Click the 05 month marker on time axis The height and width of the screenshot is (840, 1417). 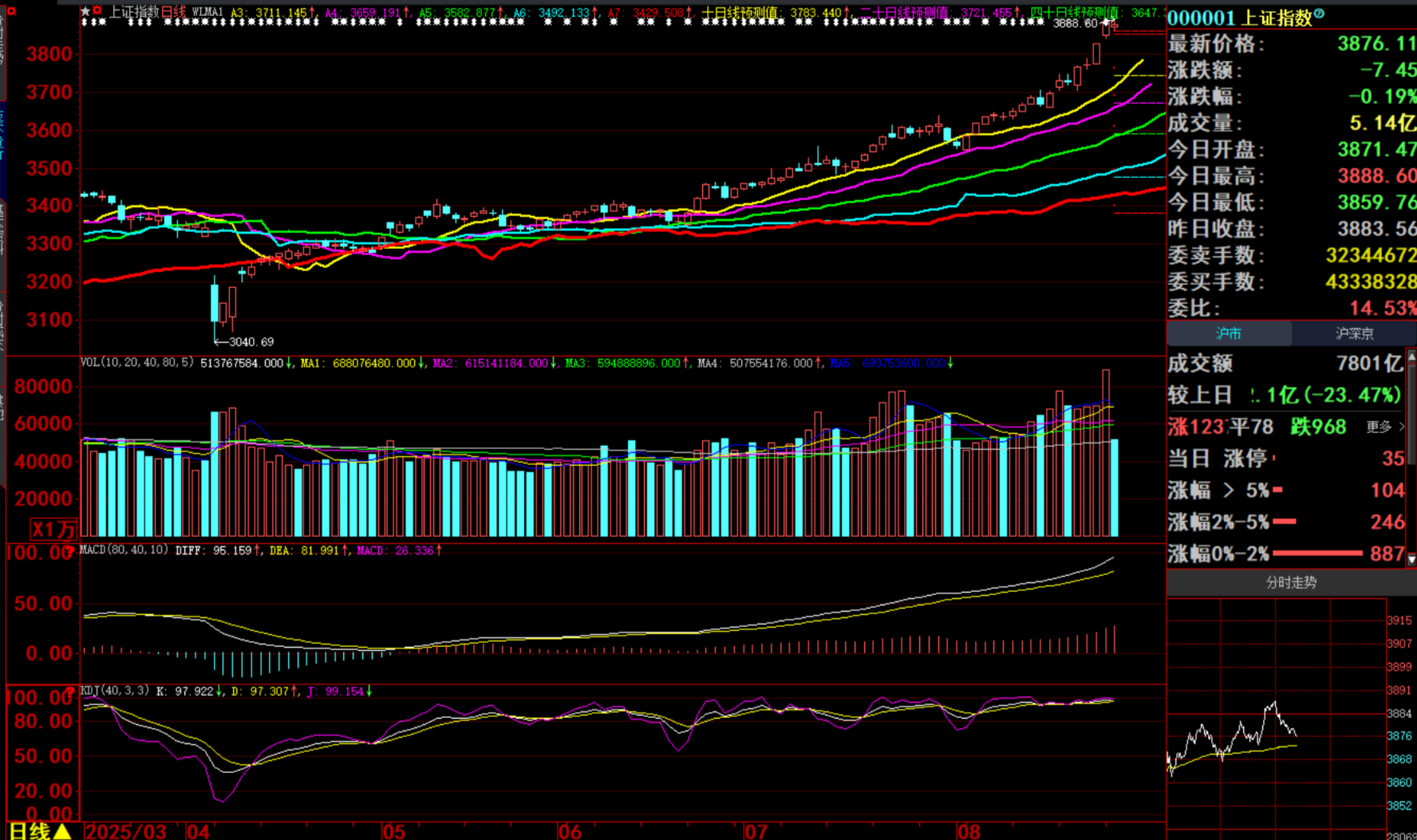393,831
